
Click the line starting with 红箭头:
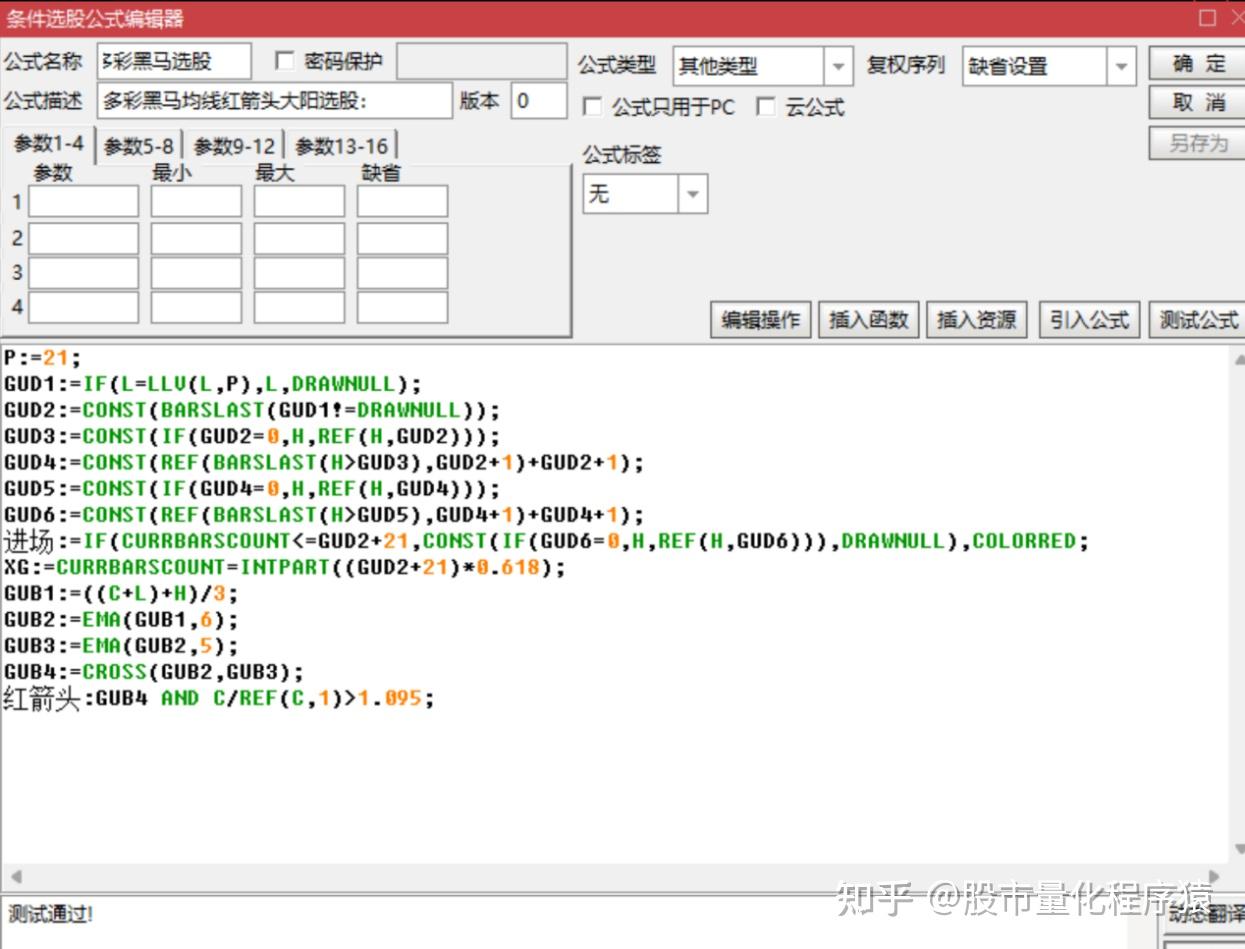(x=219, y=699)
